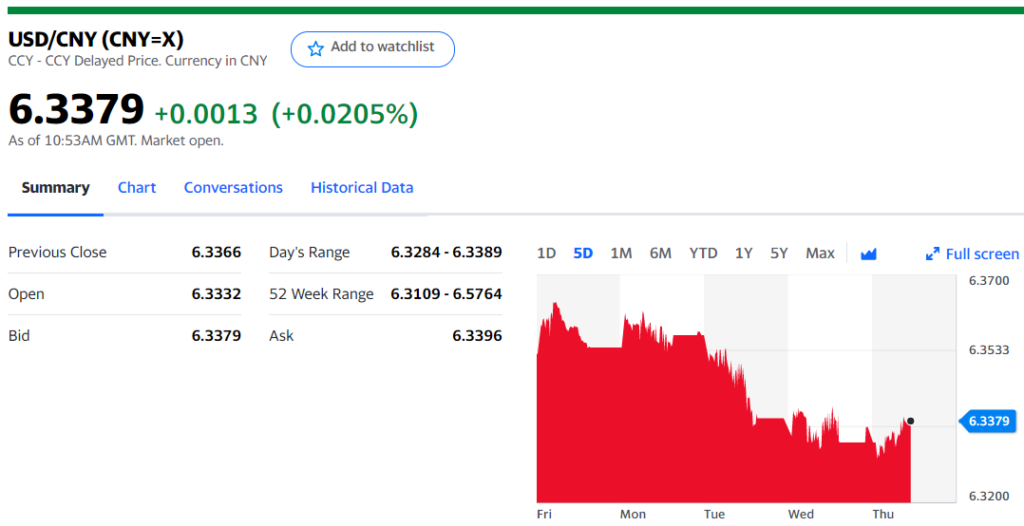Show the 6M chart range
The height and width of the screenshot is (526, 1024).
tap(660, 253)
